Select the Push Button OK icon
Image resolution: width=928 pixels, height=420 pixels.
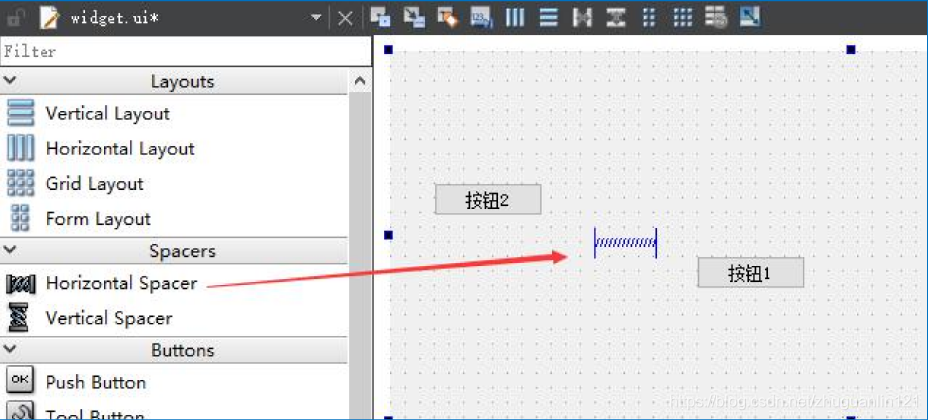point(20,380)
